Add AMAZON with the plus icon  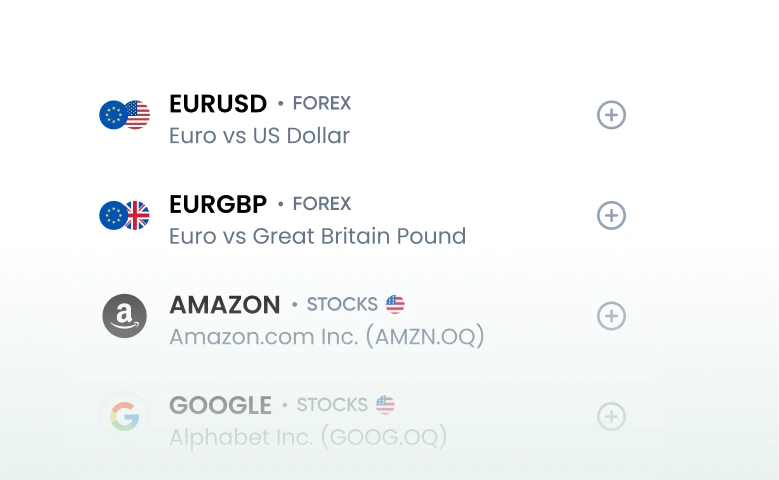coord(611,316)
